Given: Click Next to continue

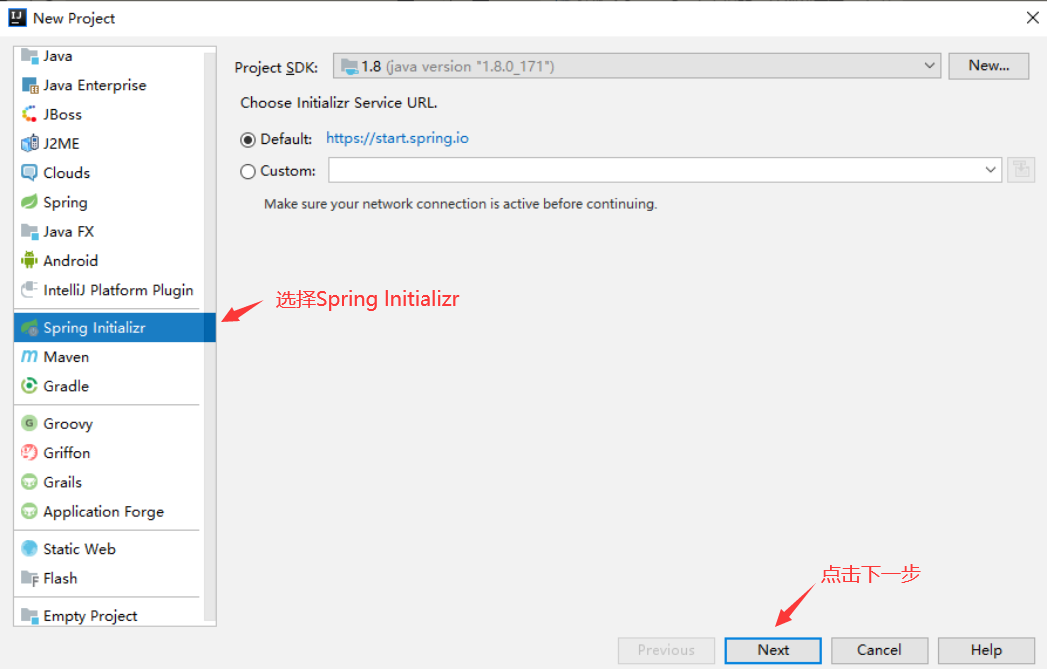Looking at the screenshot, I should (x=773, y=650).
